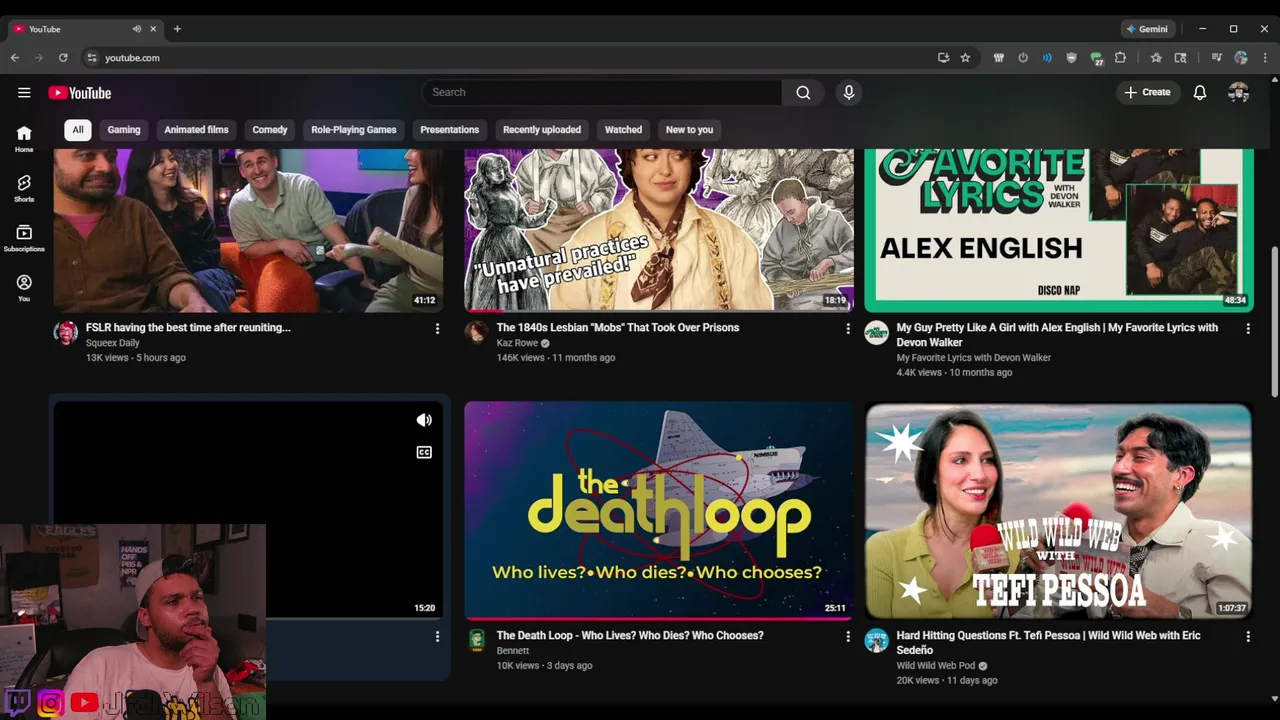Click the Create button
Viewport: 1280px width, 720px height.
[x=1148, y=92]
